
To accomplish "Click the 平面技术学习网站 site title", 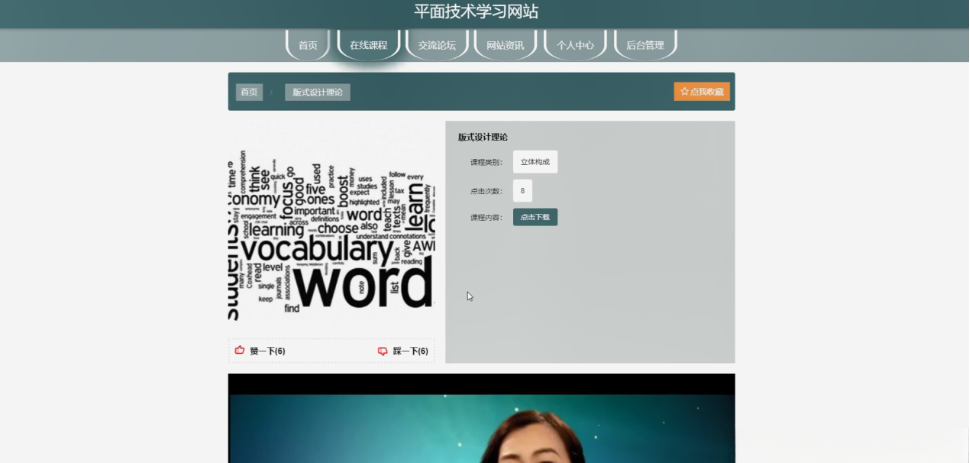I will coord(476,12).
